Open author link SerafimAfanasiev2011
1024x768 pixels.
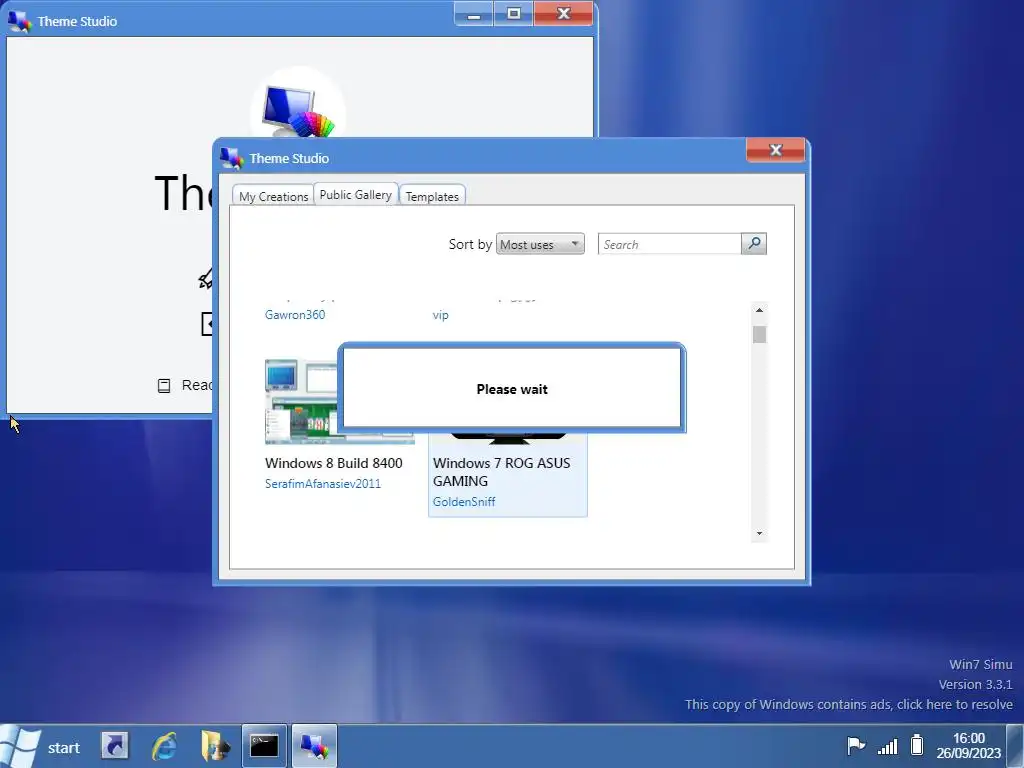(323, 484)
